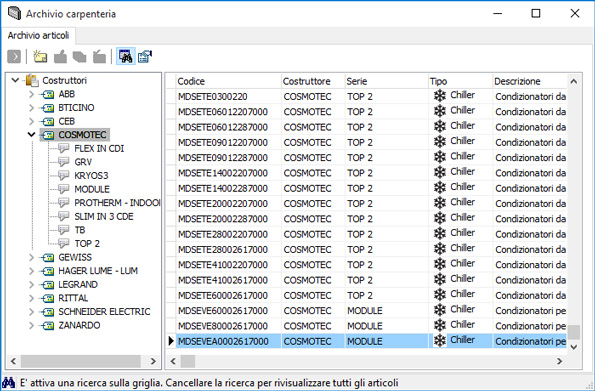Collapse the Costruttori root node

tap(16, 80)
